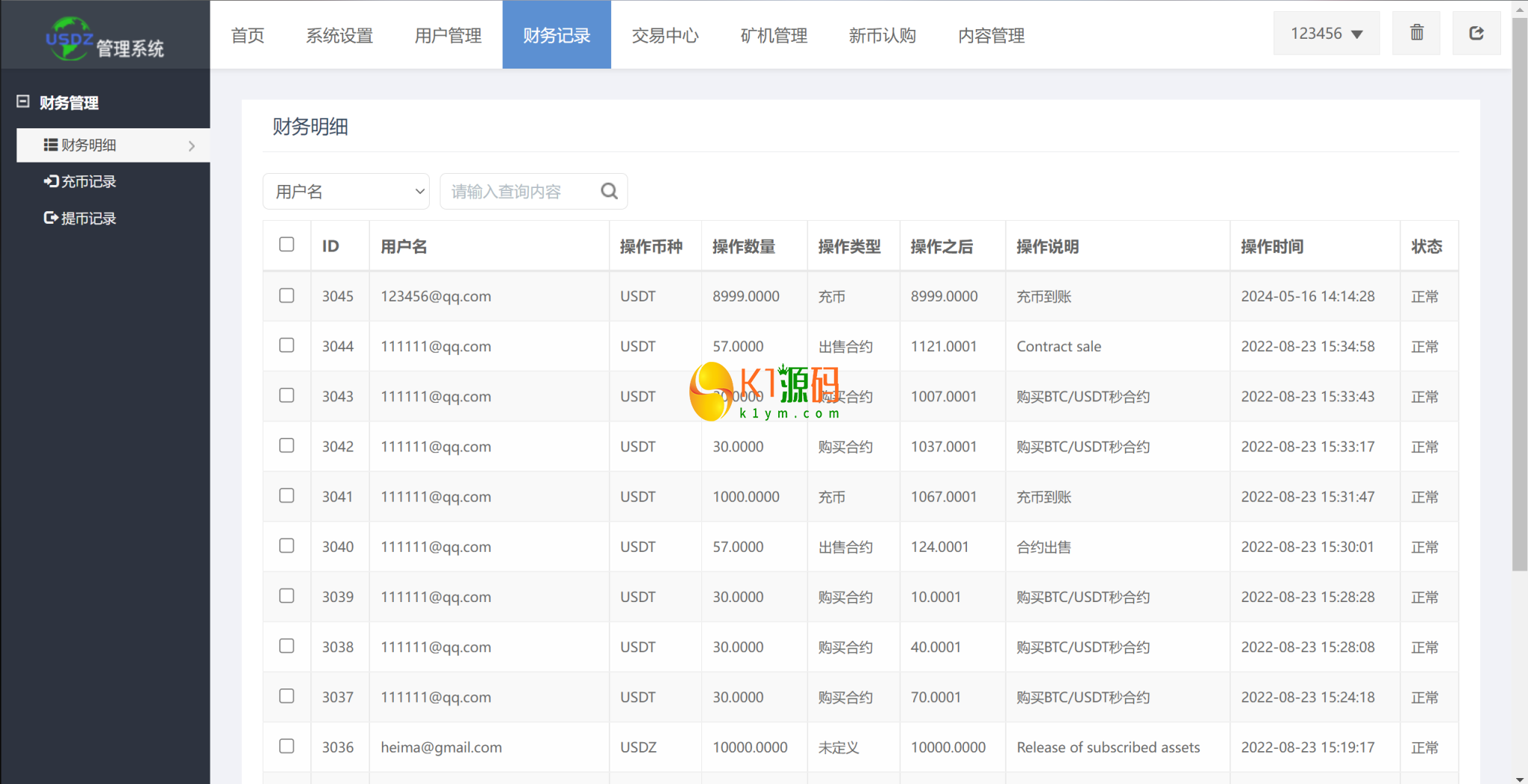Click the trash can icon in header
Image resolution: width=1528 pixels, height=784 pixels.
click(1416, 34)
